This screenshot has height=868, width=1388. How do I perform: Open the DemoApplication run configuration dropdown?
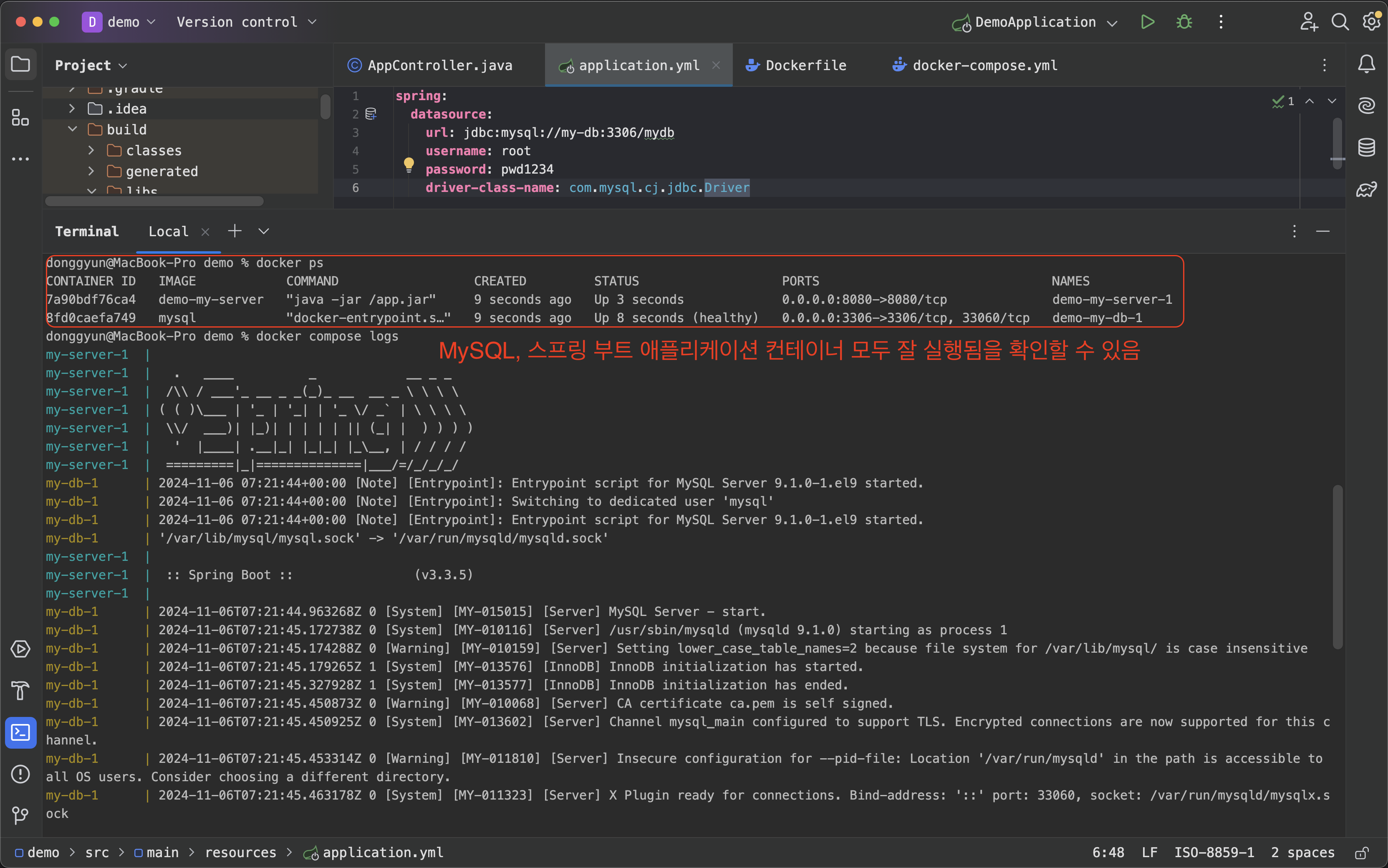[1113, 23]
